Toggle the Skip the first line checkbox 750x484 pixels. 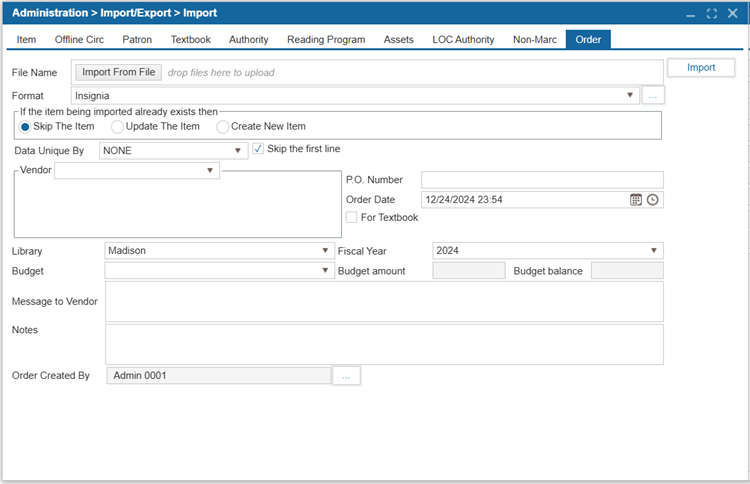tap(258, 149)
